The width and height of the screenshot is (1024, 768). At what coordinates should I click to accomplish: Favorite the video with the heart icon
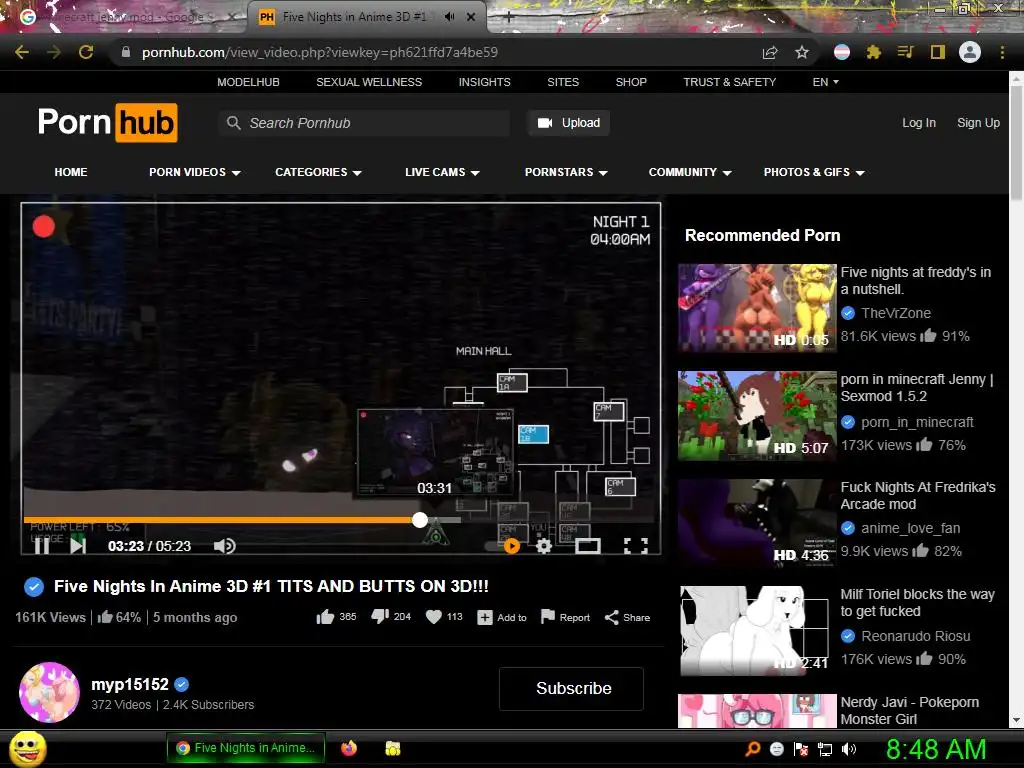434,617
